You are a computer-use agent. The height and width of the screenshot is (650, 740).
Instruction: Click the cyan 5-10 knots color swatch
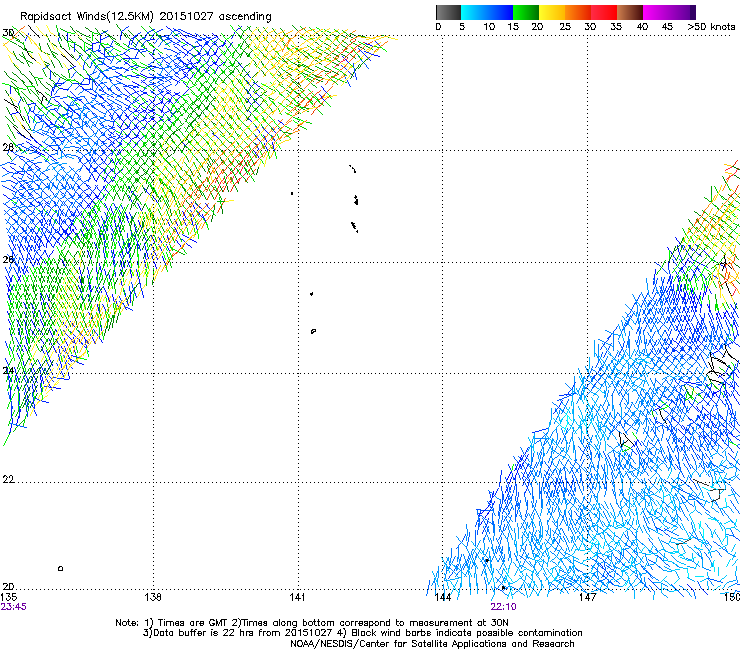[x=474, y=12]
